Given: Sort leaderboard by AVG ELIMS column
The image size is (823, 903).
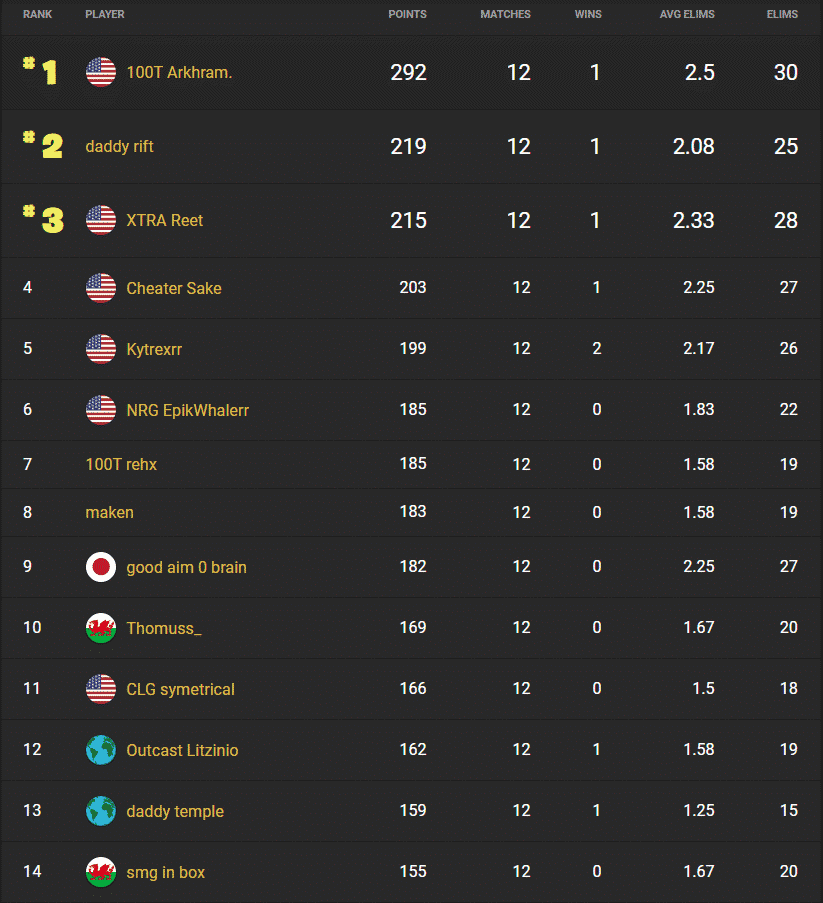Looking at the screenshot, I should [x=687, y=14].
